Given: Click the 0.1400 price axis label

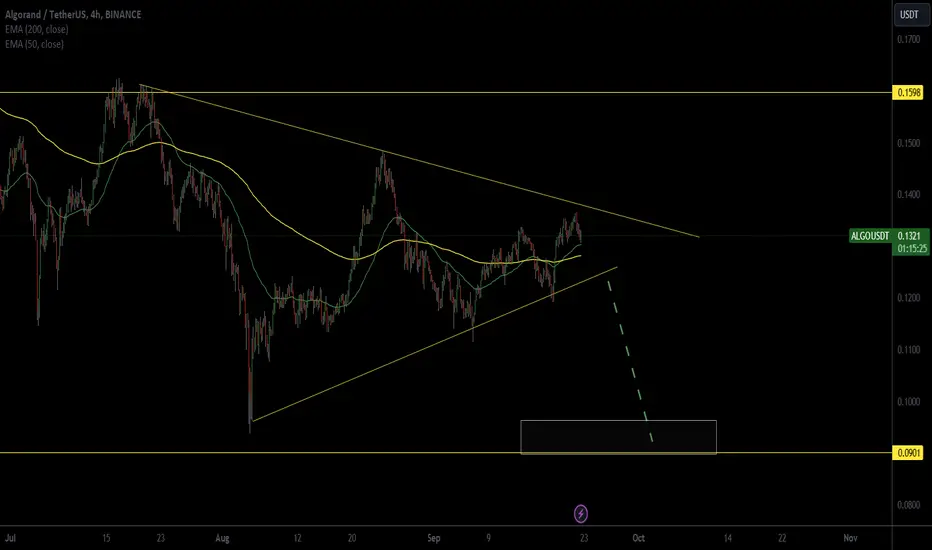Looking at the screenshot, I should [x=909, y=194].
